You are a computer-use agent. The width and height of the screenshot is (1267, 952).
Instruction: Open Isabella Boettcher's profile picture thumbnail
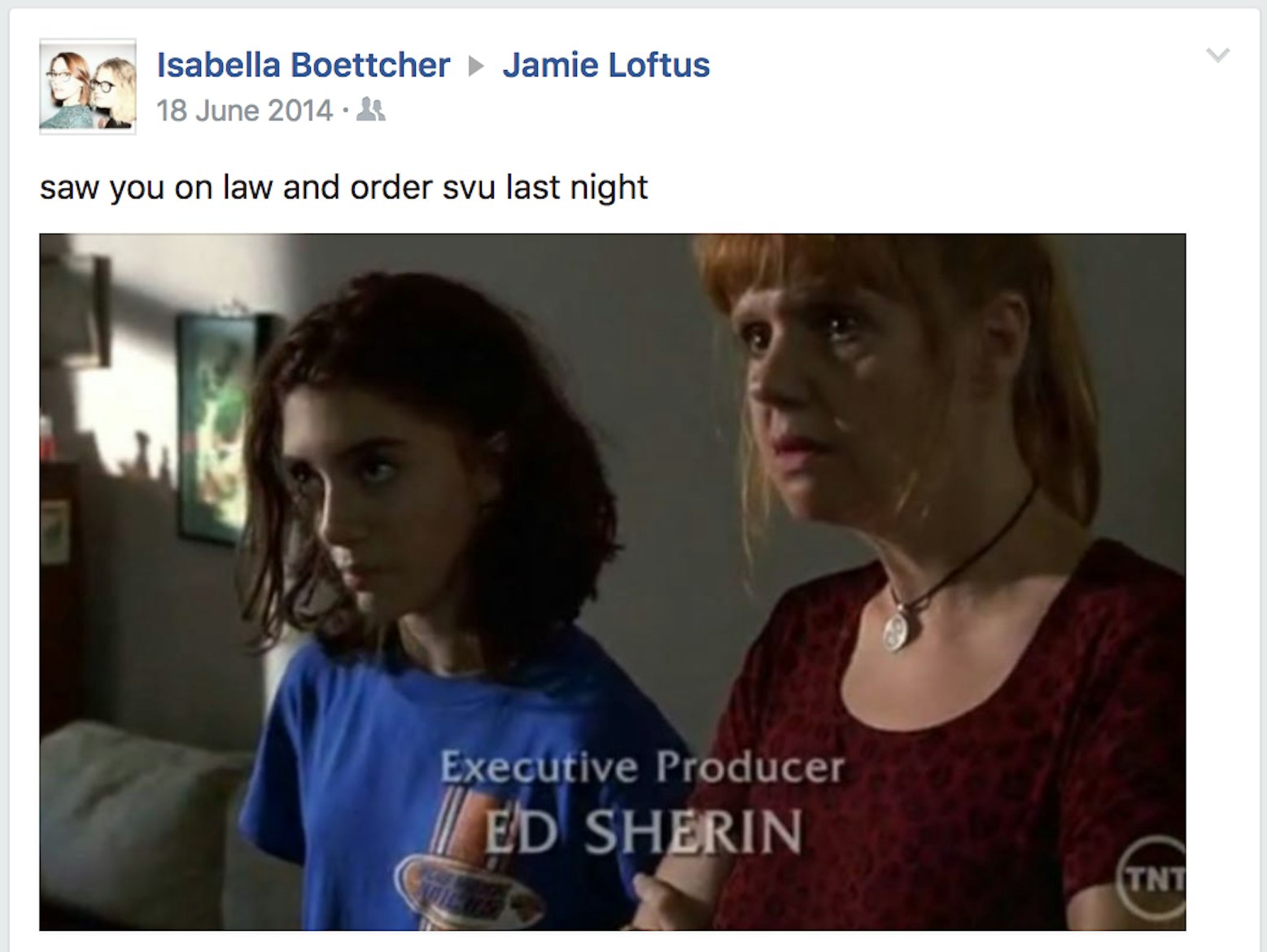[x=87, y=85]
